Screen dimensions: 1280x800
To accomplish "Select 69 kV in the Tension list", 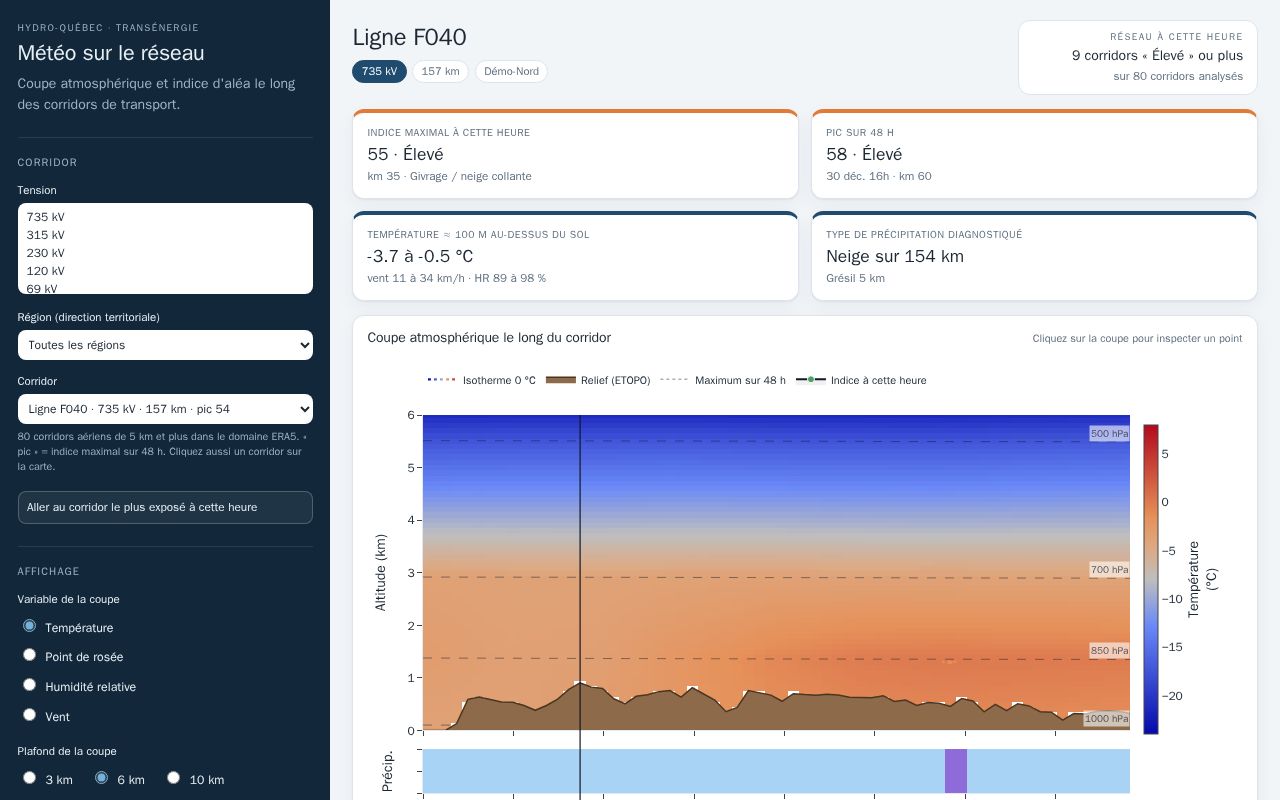I will 165,288.
